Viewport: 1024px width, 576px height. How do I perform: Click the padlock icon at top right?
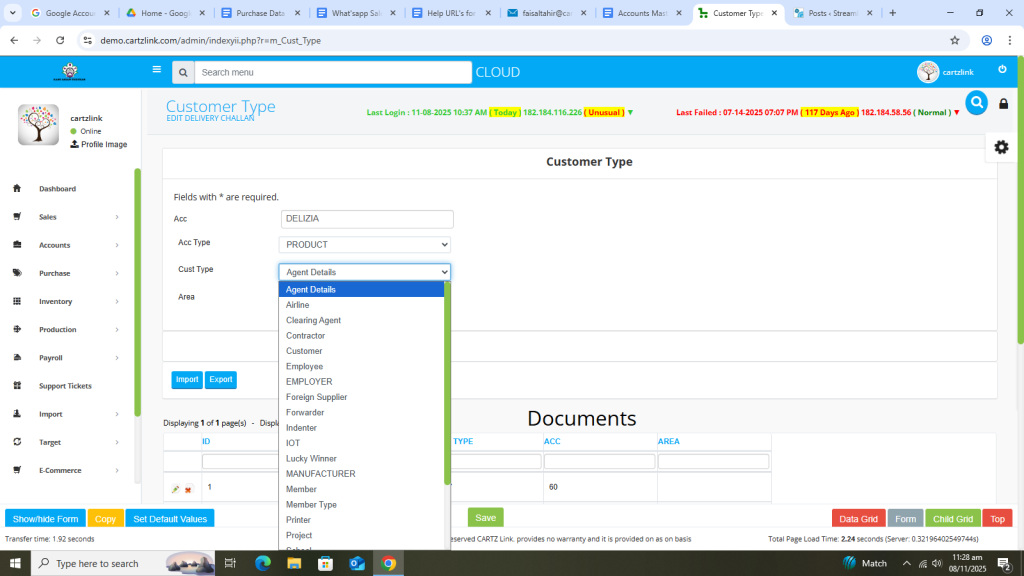pyautogui.click(x=1004, y=104)
